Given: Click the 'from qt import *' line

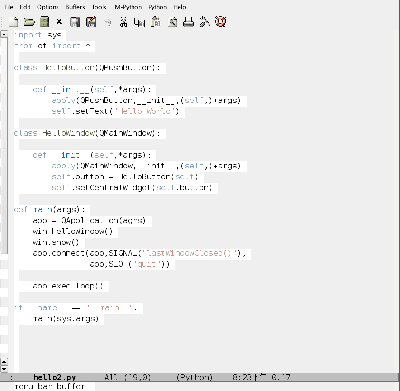Looking at the screenshot, I should coord(52,46).
